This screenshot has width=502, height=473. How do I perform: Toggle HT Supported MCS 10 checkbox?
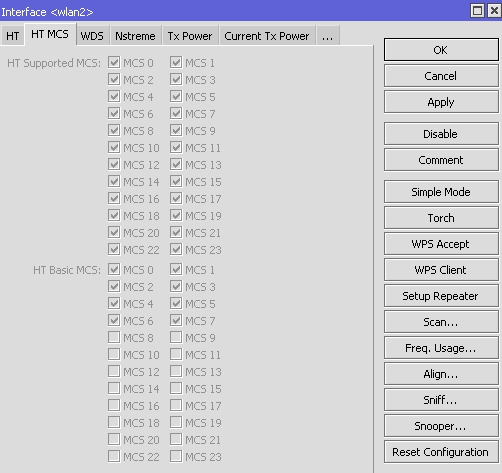click(114, 147)
